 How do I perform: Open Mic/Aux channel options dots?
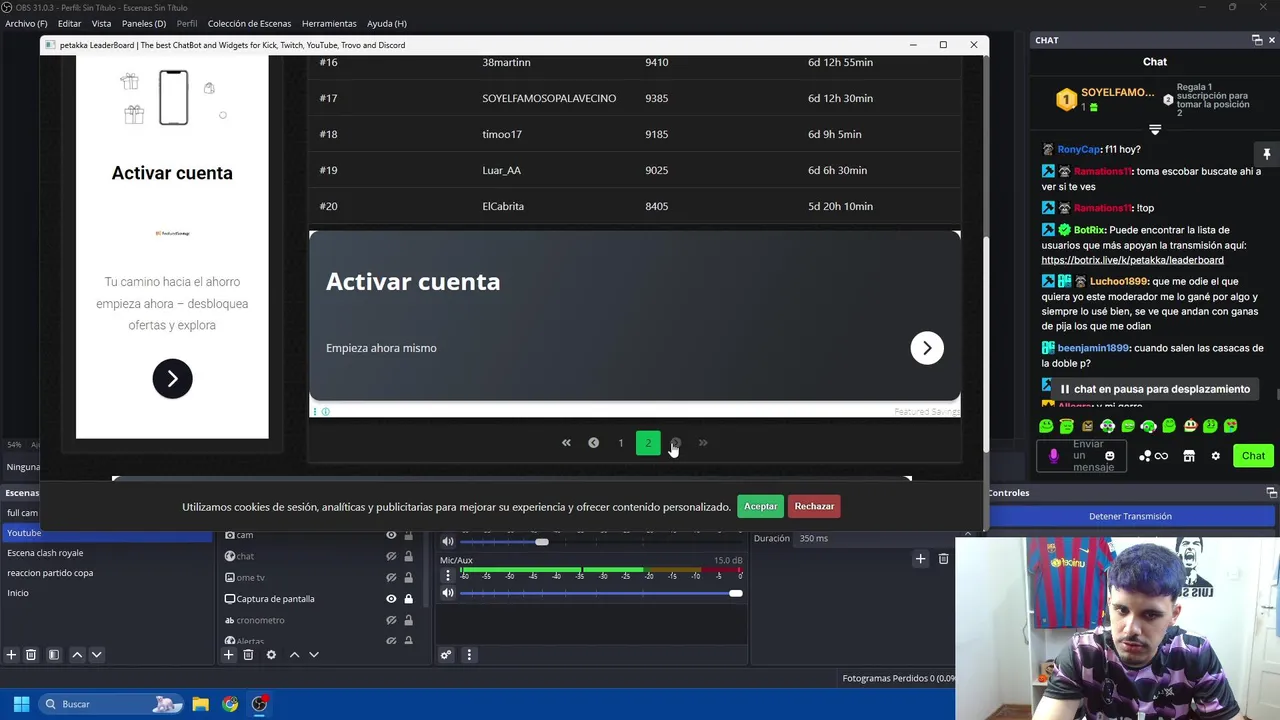pyautogui.click(x=448, y=576)
